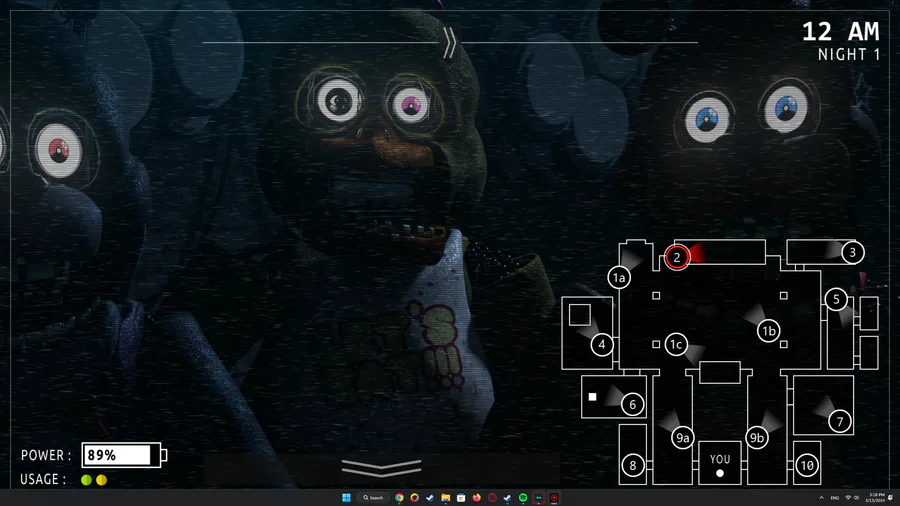The width and height of the screenshot is (900, 506).
Task: Select camera 10 on the map
Action: click(807, 465)
